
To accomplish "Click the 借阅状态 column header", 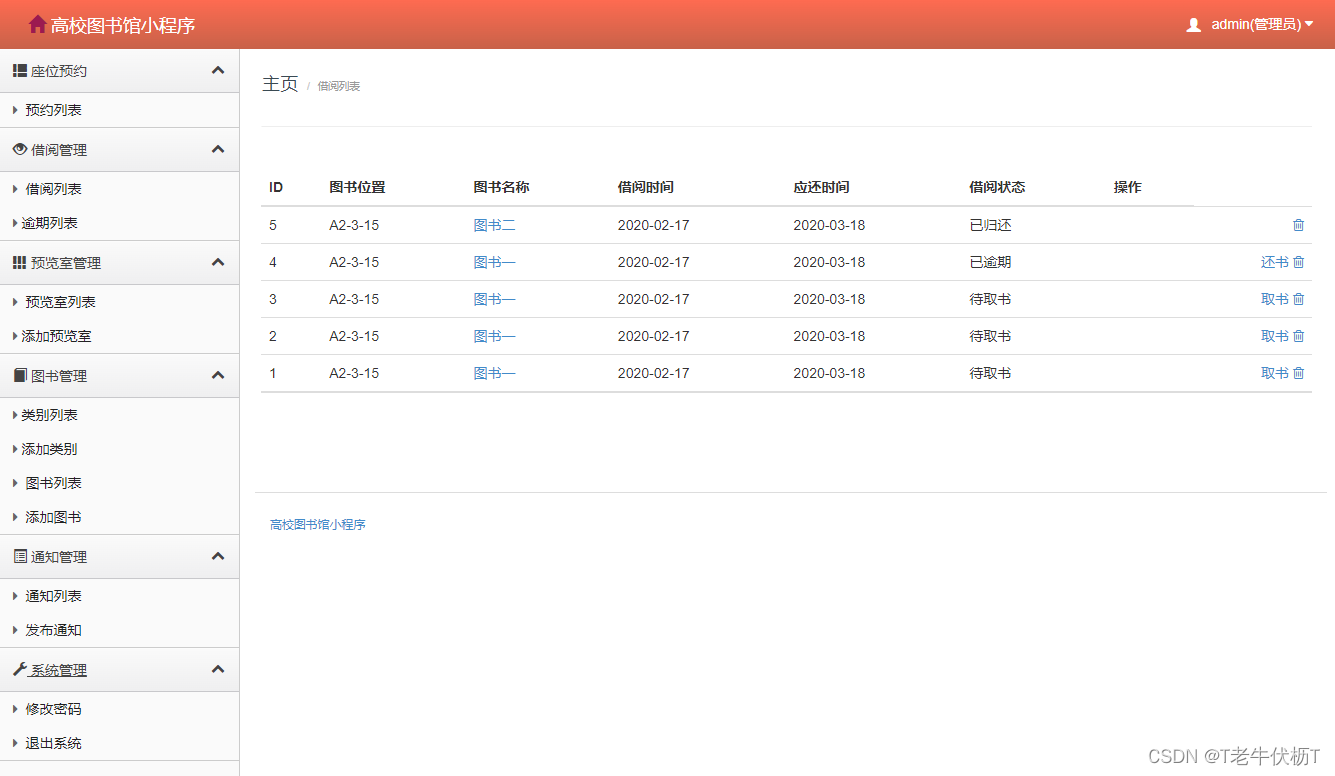I will [997, 187].
